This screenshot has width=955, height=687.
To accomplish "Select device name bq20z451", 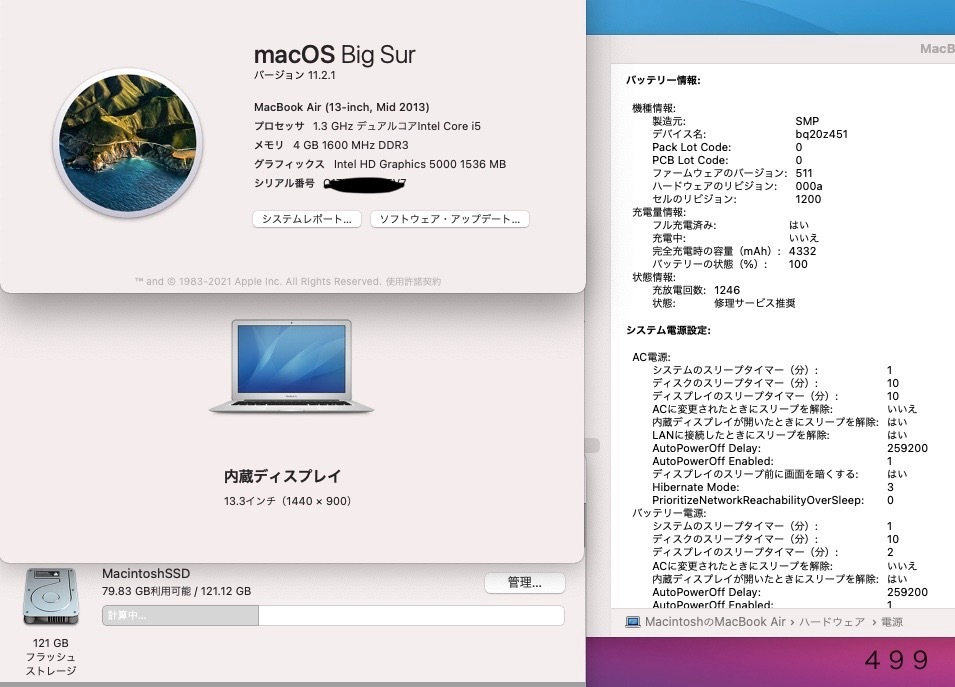I will click(821, 134).
